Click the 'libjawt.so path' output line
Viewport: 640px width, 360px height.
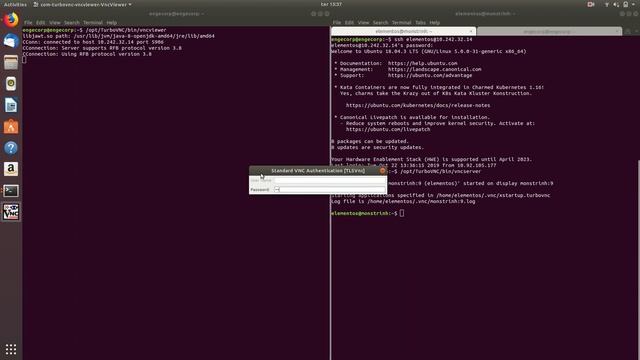[x=118, y=36]
